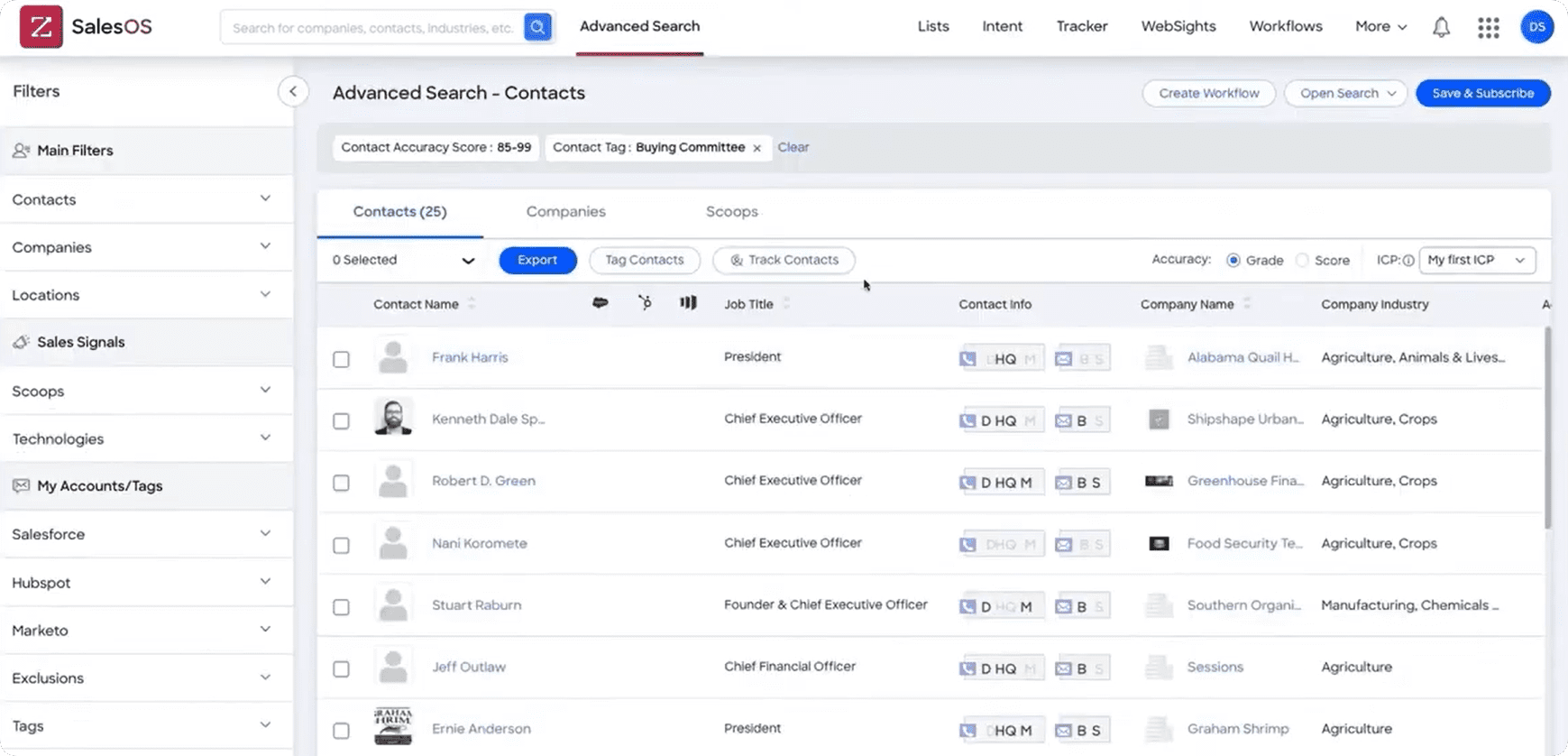Click the search magnifier button
This screenshot has height=756, width=1568.
tap(537, 27)
